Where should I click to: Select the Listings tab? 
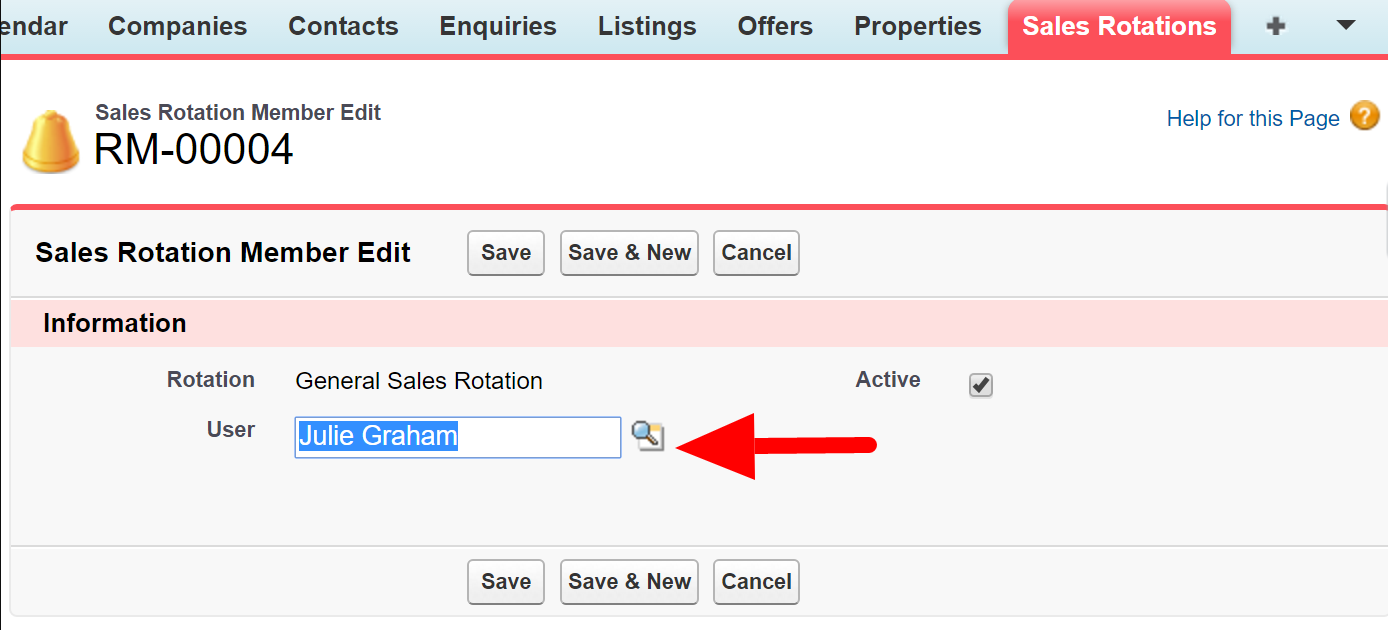coord(646,27)
